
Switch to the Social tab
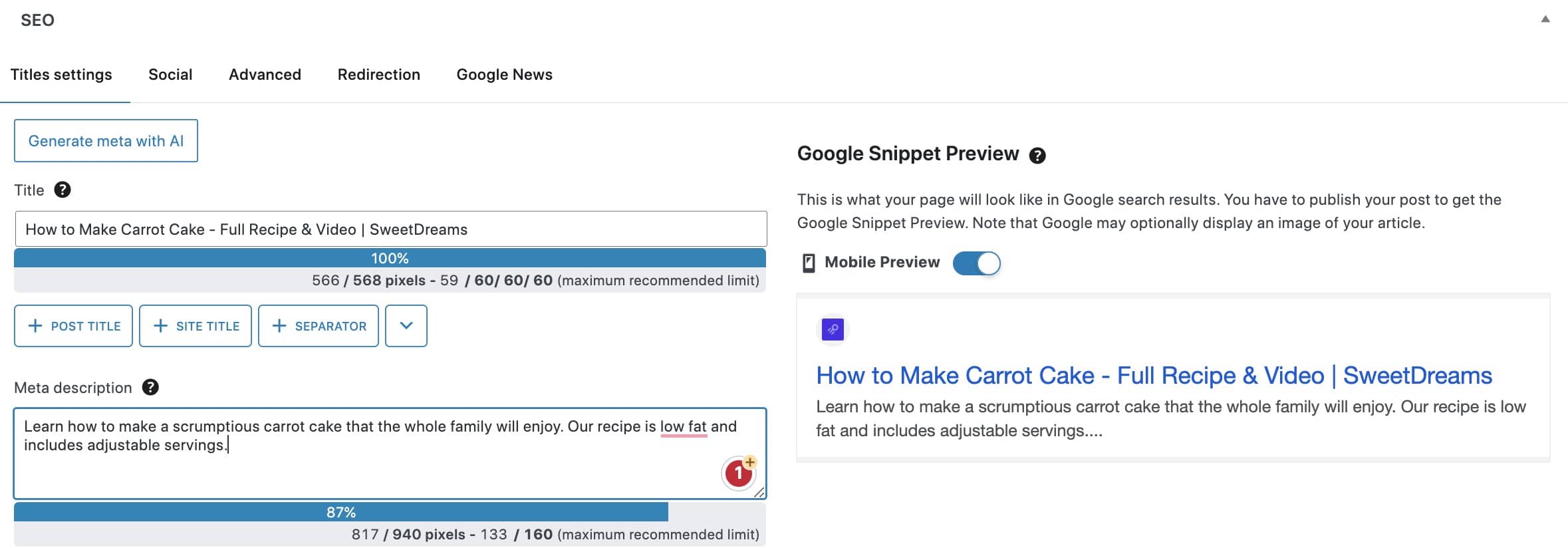(x=170, y=74)
